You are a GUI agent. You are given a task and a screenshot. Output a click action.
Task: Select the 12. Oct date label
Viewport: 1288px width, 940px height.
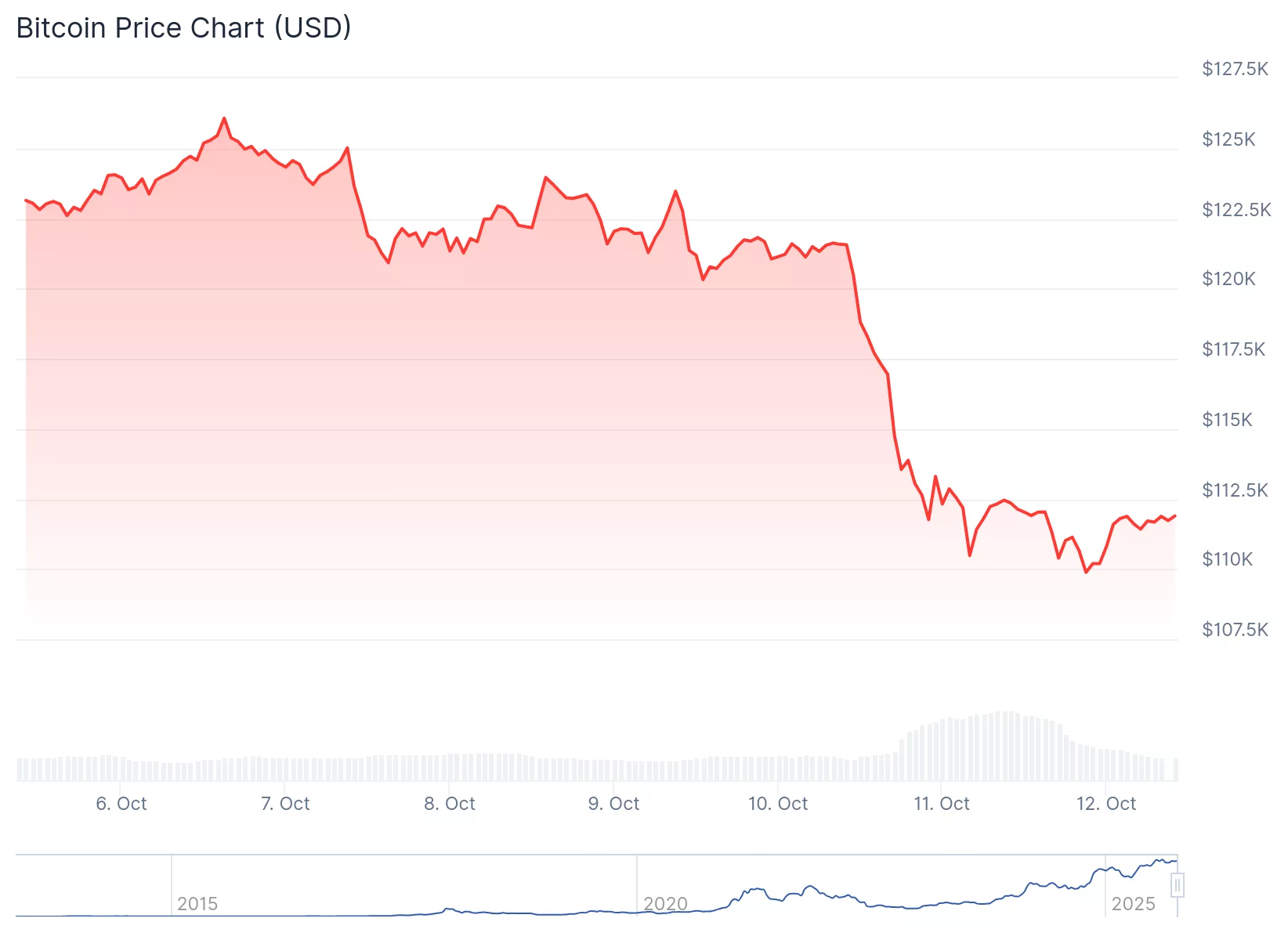coord(1106,804)
